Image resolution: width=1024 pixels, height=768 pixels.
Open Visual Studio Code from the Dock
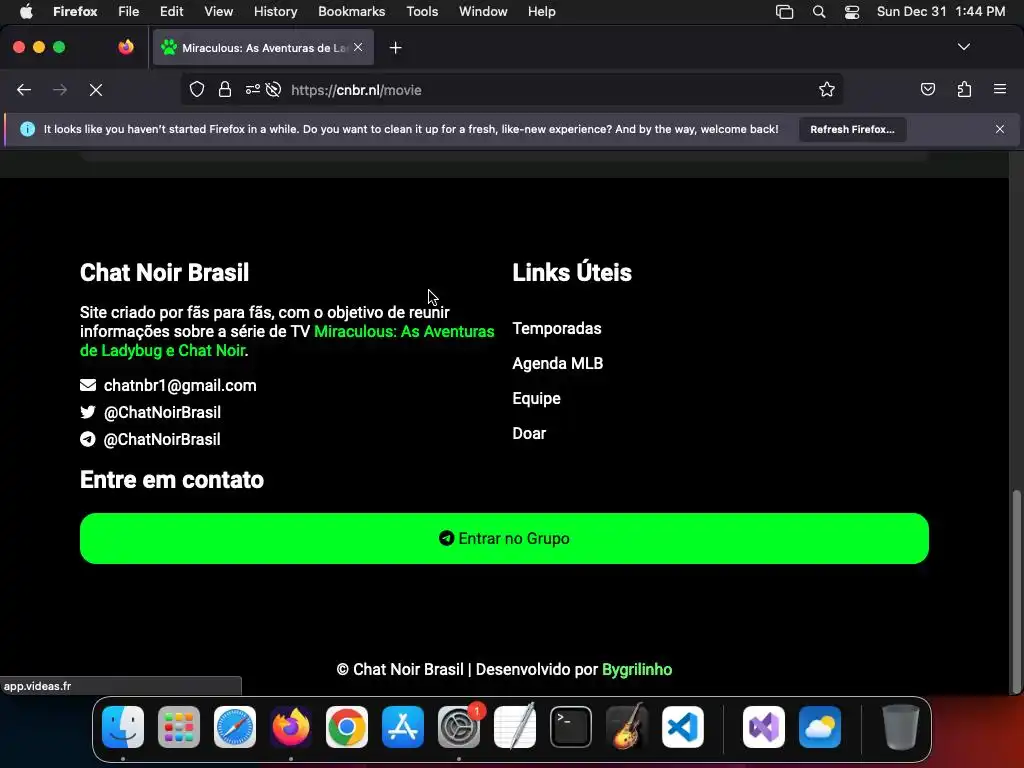[682, 726]
